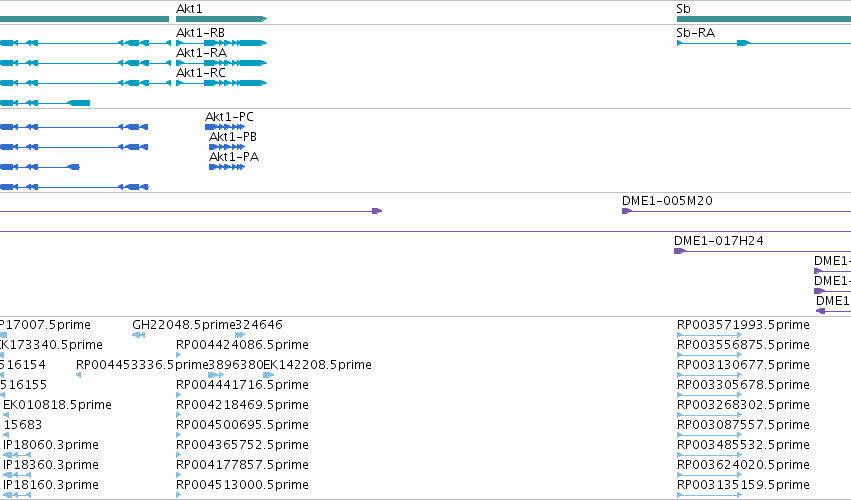Click the IP18060.3prime alignment glyph

pyautogui.click(x=17, y=455)
